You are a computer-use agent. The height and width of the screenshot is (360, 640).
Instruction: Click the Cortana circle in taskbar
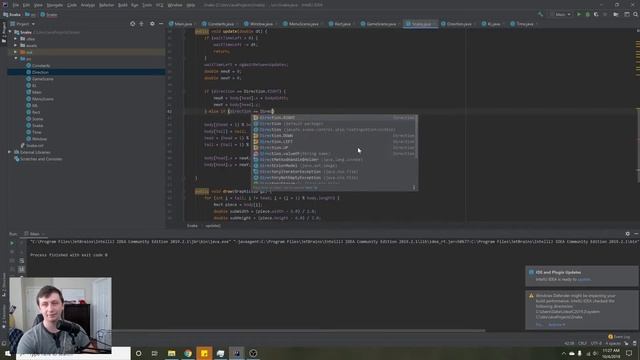138,353
